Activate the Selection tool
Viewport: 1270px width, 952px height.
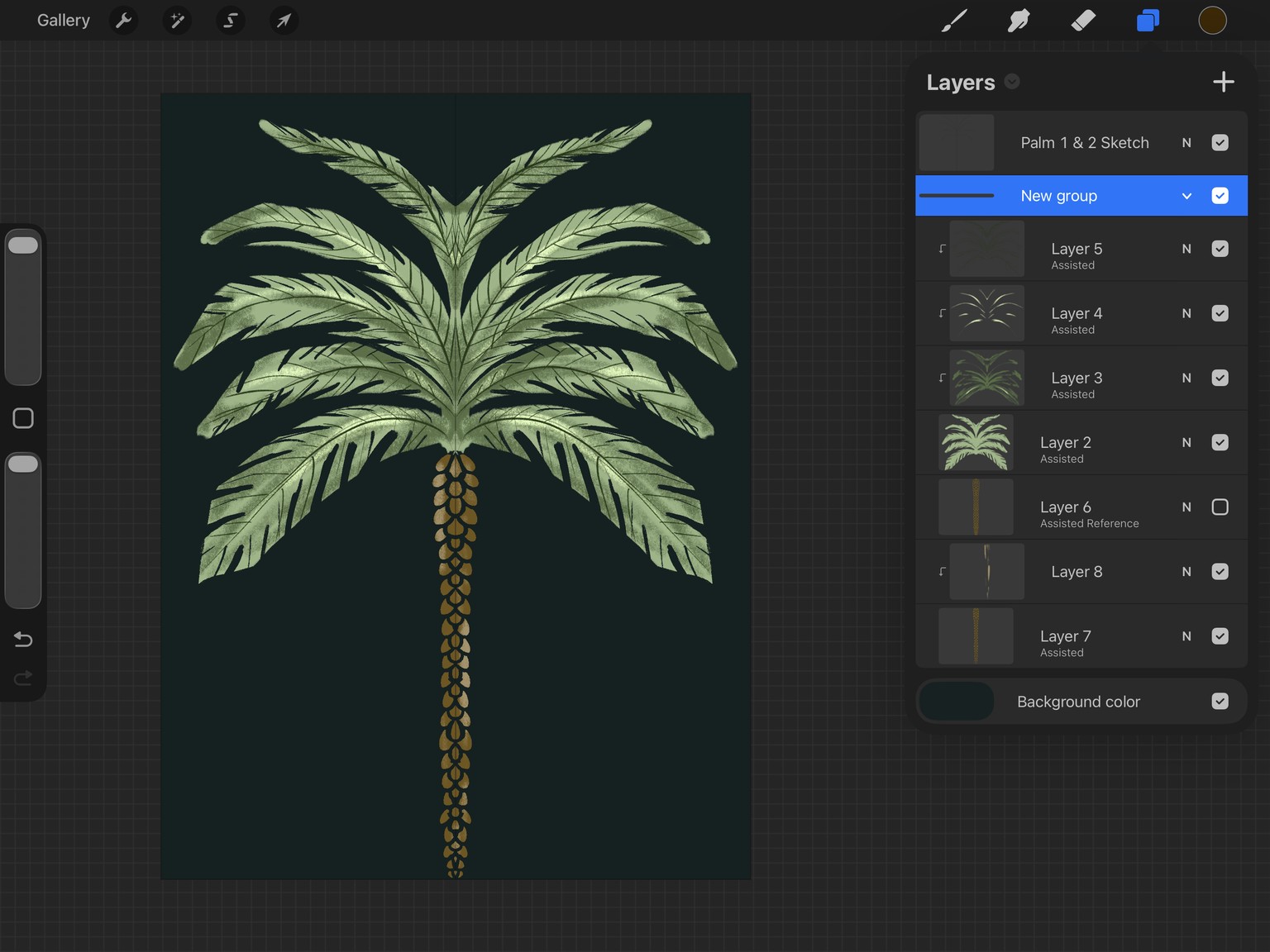[231, 20]
